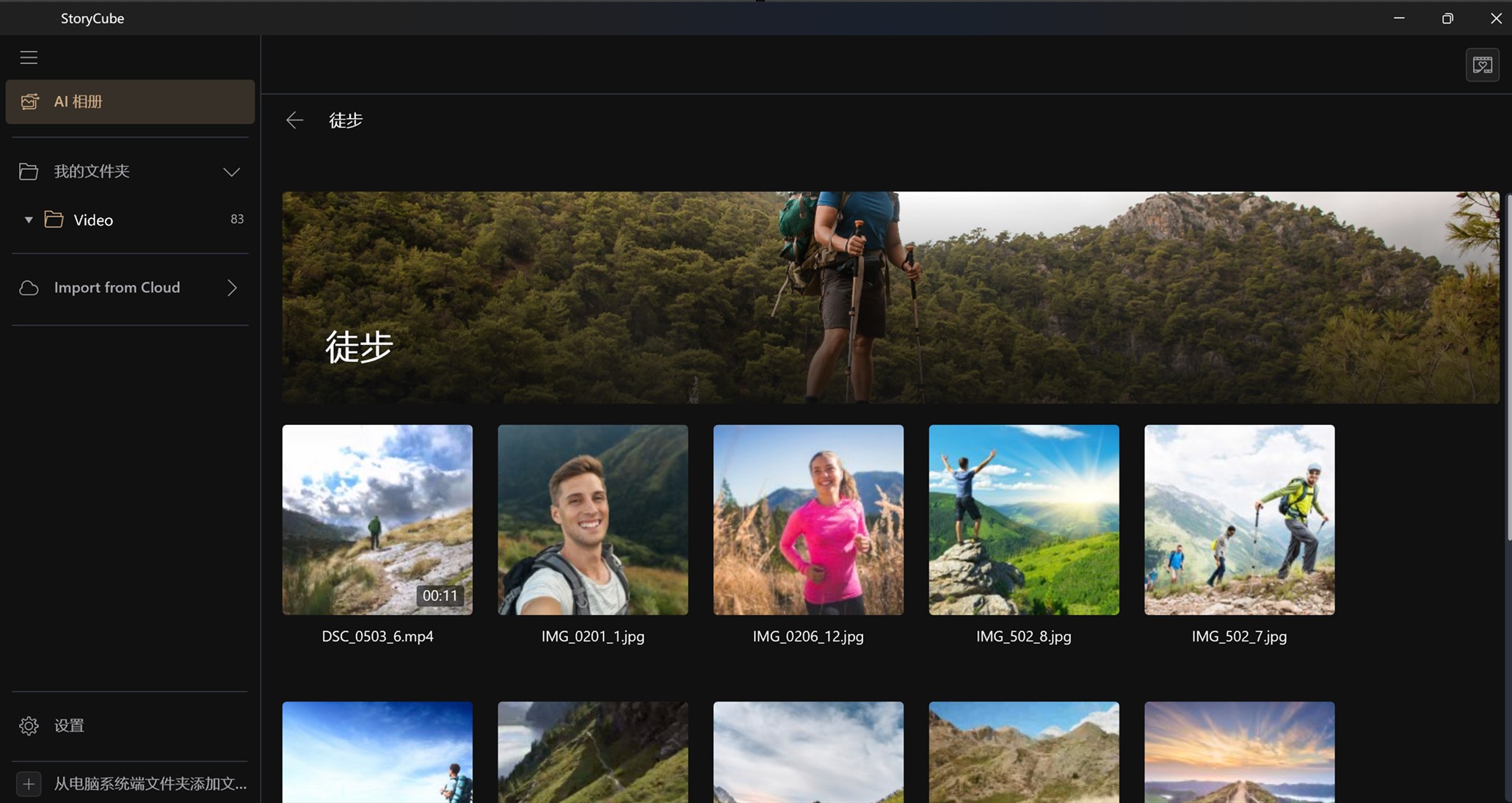
Task: Open second-row brown rocky hills thumbnail
Action: coord(1024,752)
